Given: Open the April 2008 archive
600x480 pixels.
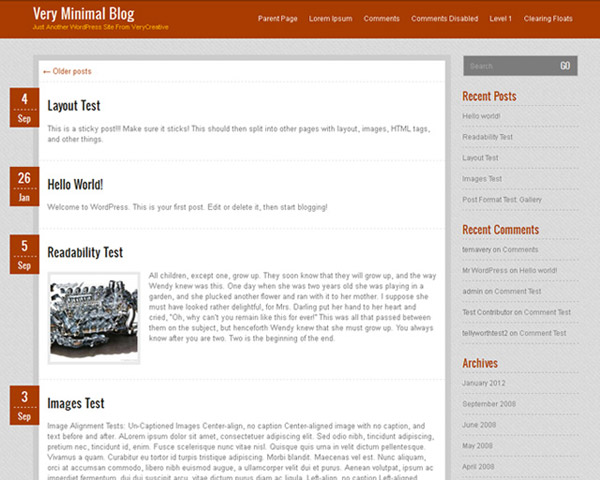Looking at the screenshot, I should coord(478,467).
